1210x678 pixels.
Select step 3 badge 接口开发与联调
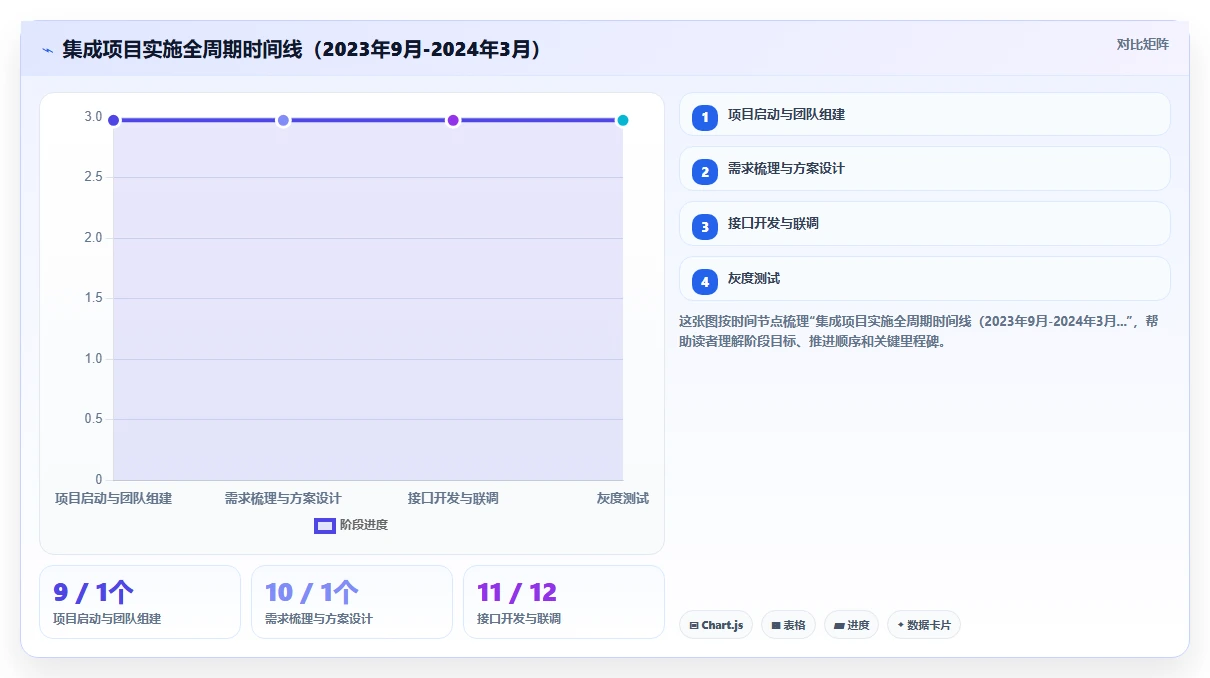(x=705, y=226)
